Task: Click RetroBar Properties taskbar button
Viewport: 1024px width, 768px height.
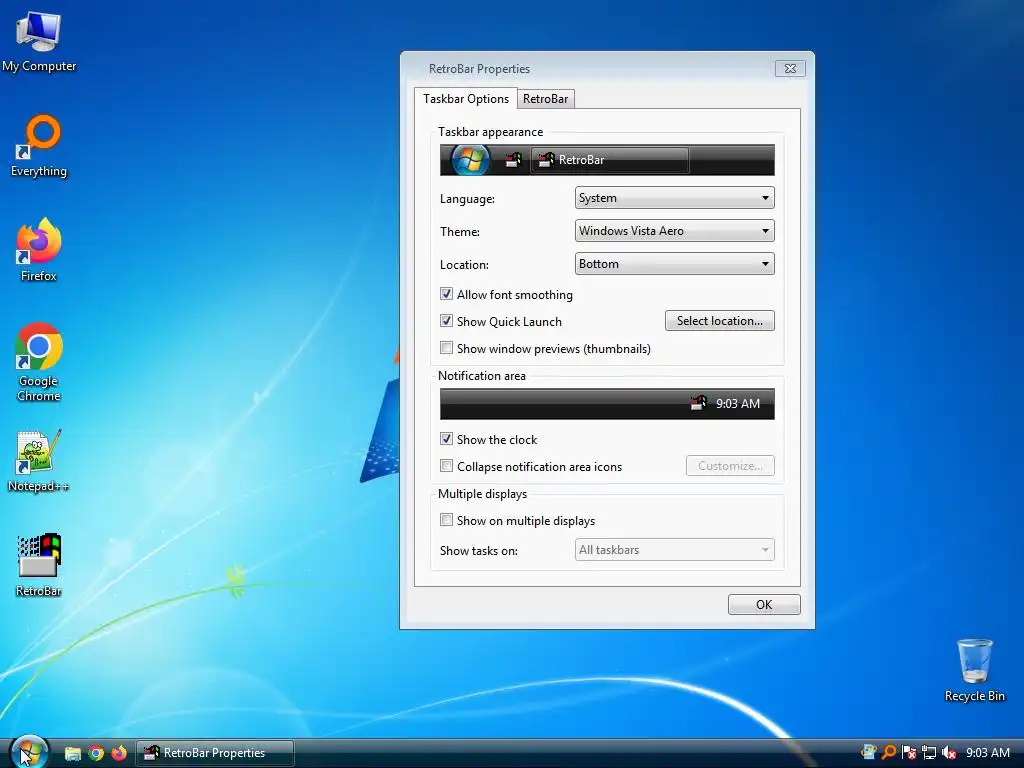Action: click(x=215, y=753)
